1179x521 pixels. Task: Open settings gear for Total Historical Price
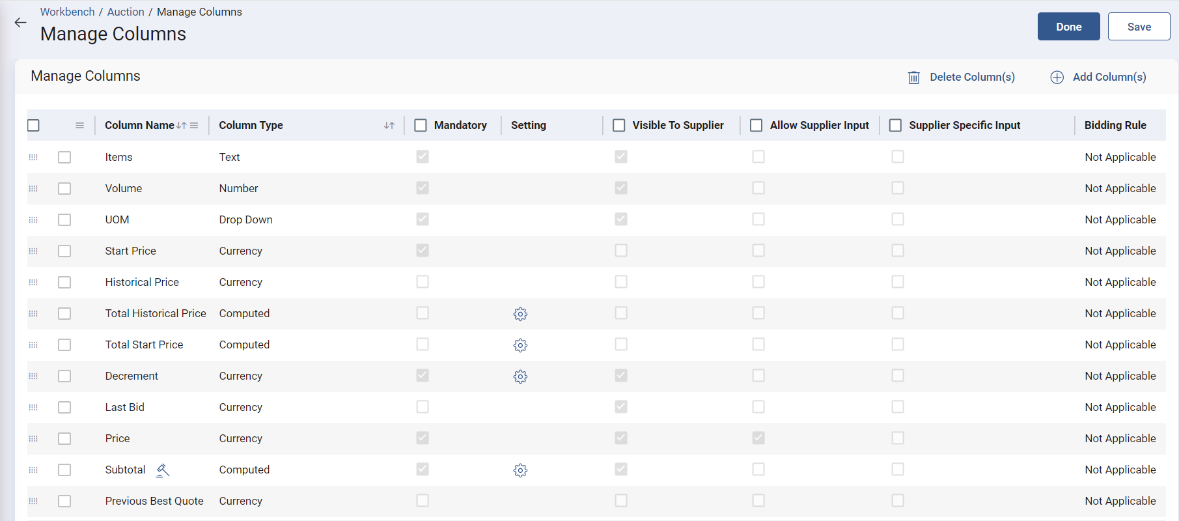[520, 314]
